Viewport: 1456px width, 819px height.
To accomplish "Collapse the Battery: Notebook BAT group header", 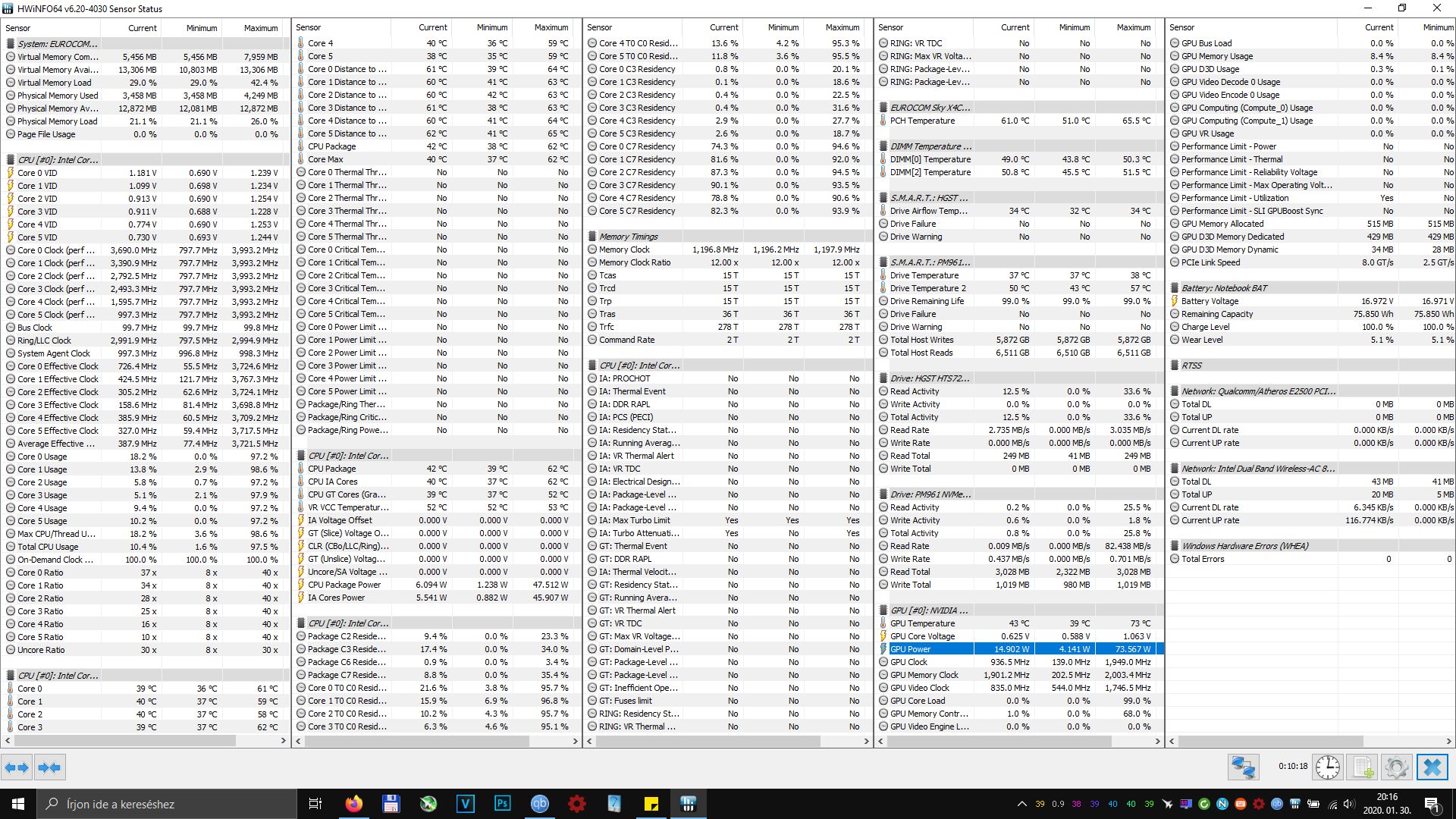I will click(x=1224, y=288).
